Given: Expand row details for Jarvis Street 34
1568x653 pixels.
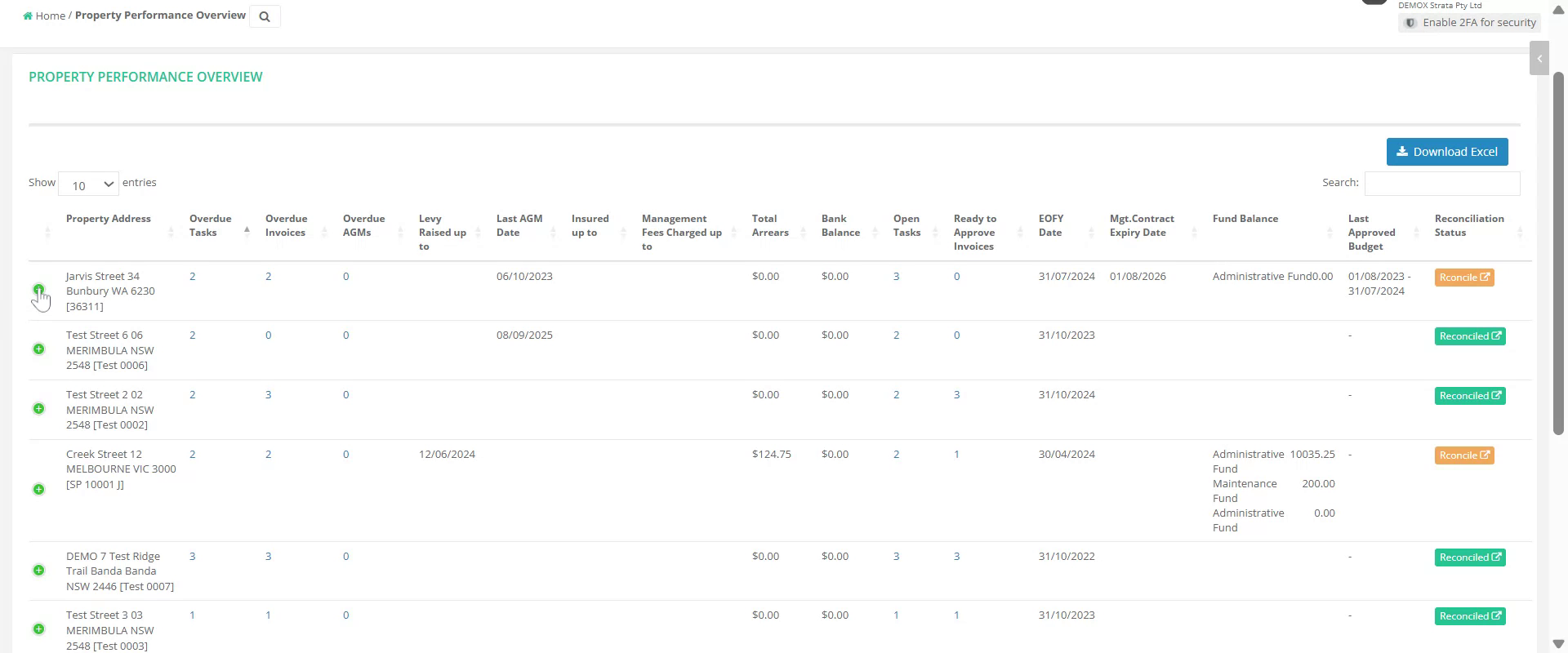Looking at the screenshot, I should coord(38,290).
